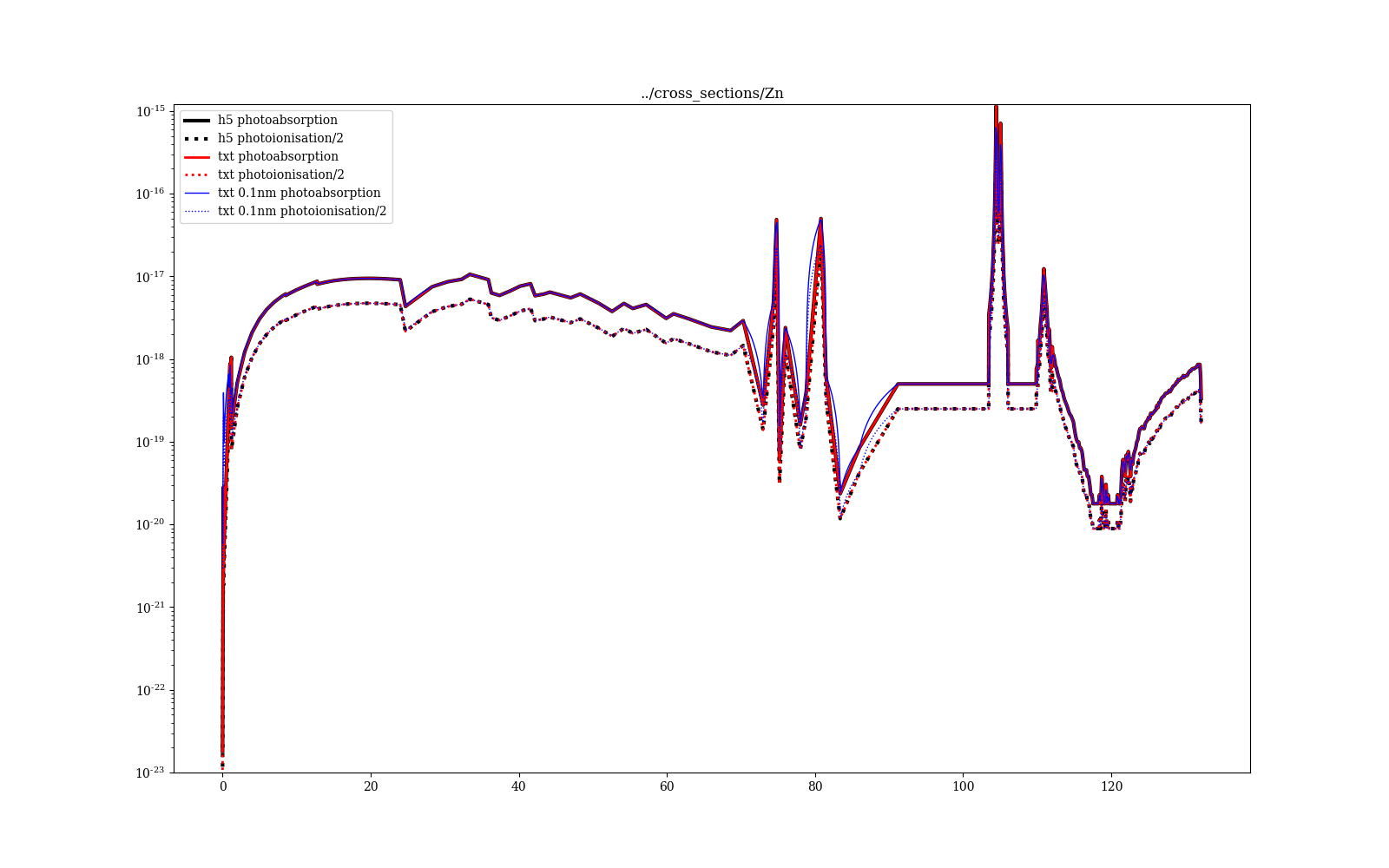
Task: Click the black solid line legend sample
Action: (197, 120)
